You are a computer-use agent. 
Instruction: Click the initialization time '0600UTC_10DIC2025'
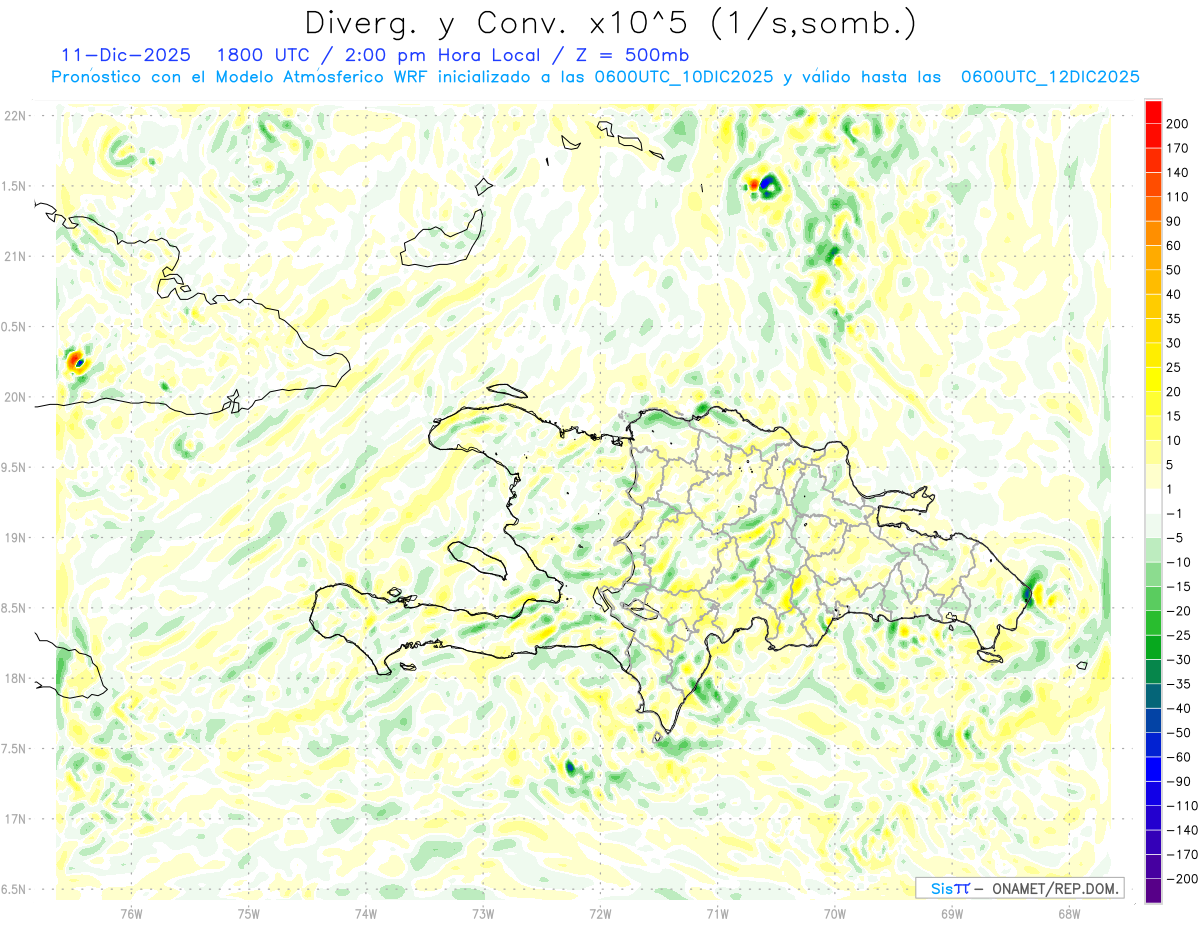683,77
